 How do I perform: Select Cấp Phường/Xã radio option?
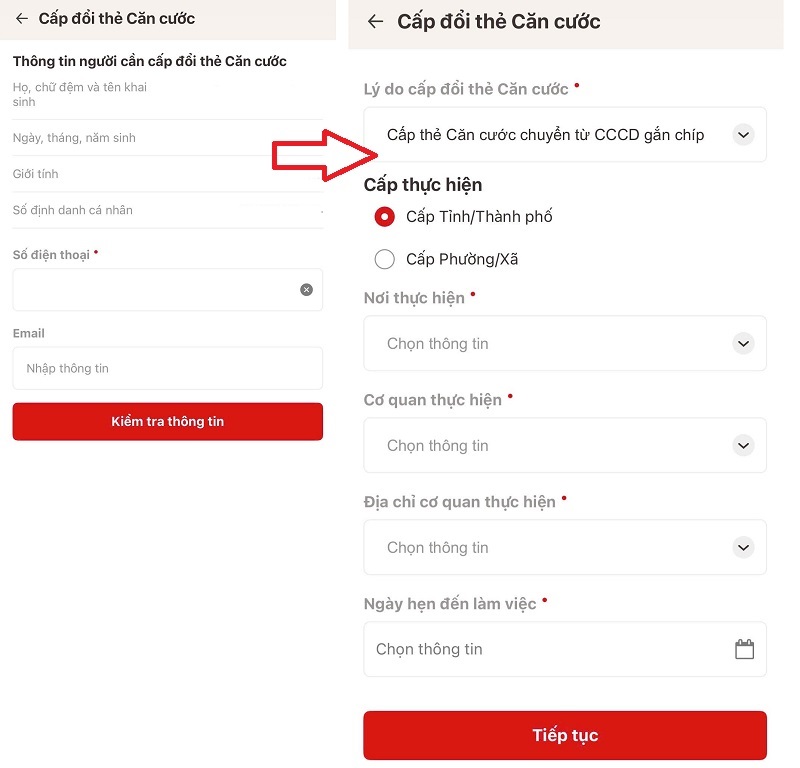pyautogui.click(x=384, y=260)
